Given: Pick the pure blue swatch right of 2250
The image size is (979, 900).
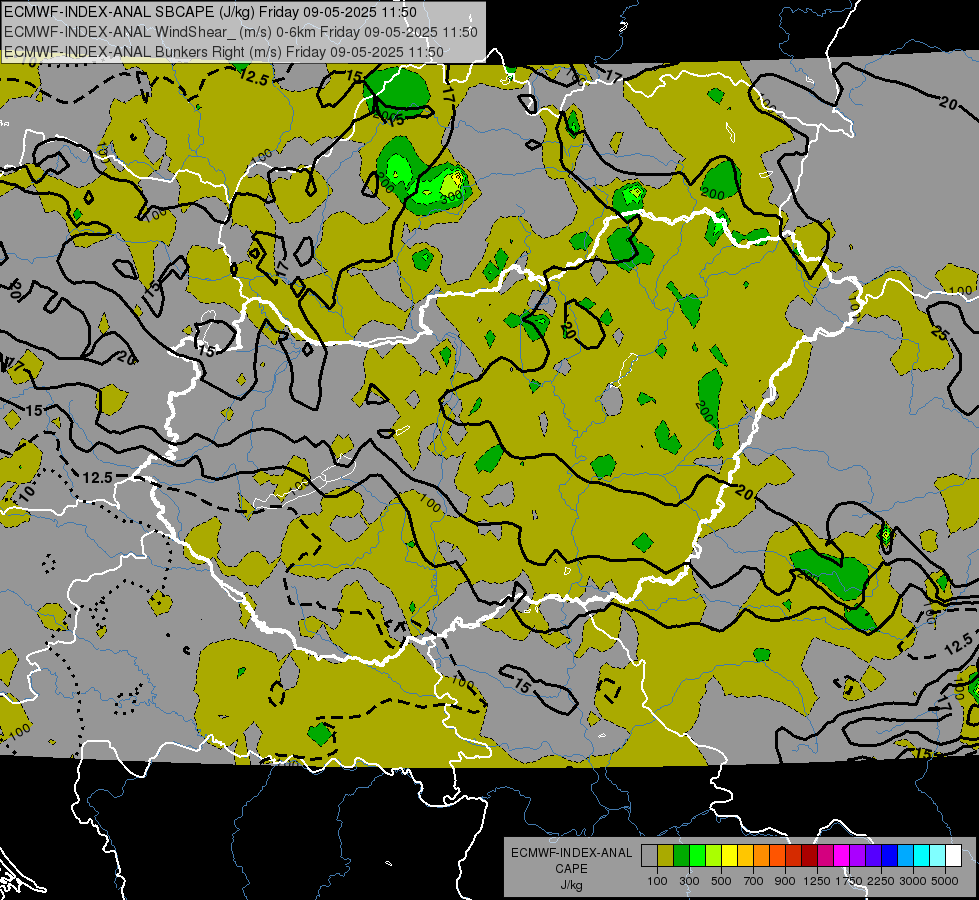Looking at the screenshot, I should tap(890, 856).
